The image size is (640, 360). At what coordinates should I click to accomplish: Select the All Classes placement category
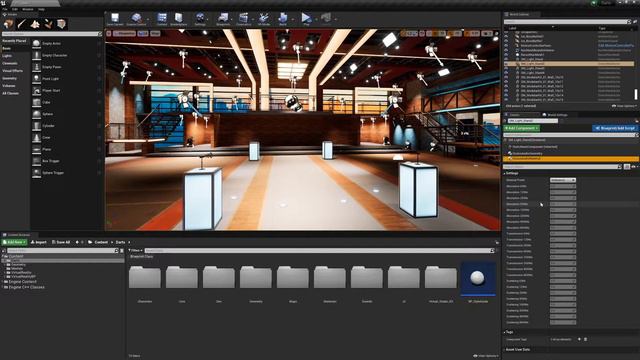pos(11,93)
